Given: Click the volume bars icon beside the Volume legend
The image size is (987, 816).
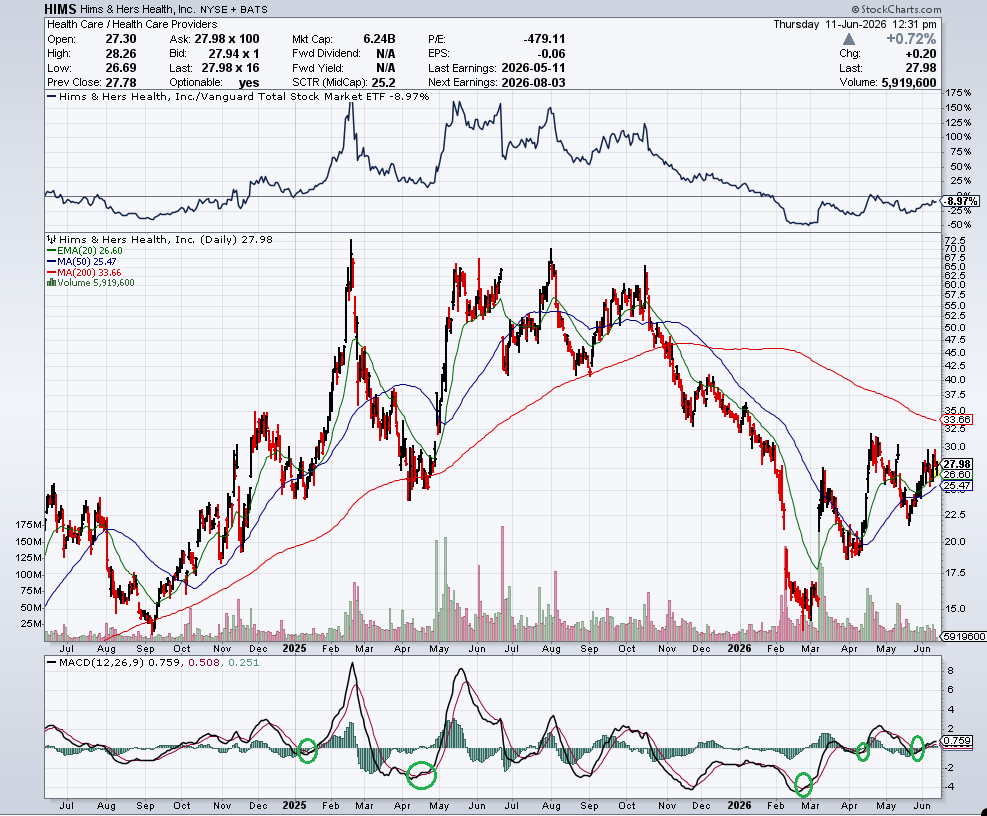Looking at the screenshot, I should pos(52,283).
